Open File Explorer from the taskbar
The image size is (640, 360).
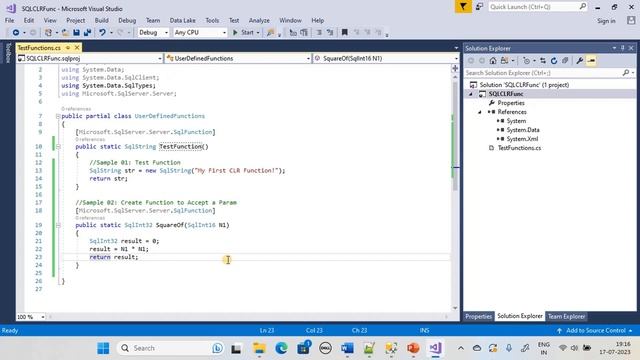259,348
